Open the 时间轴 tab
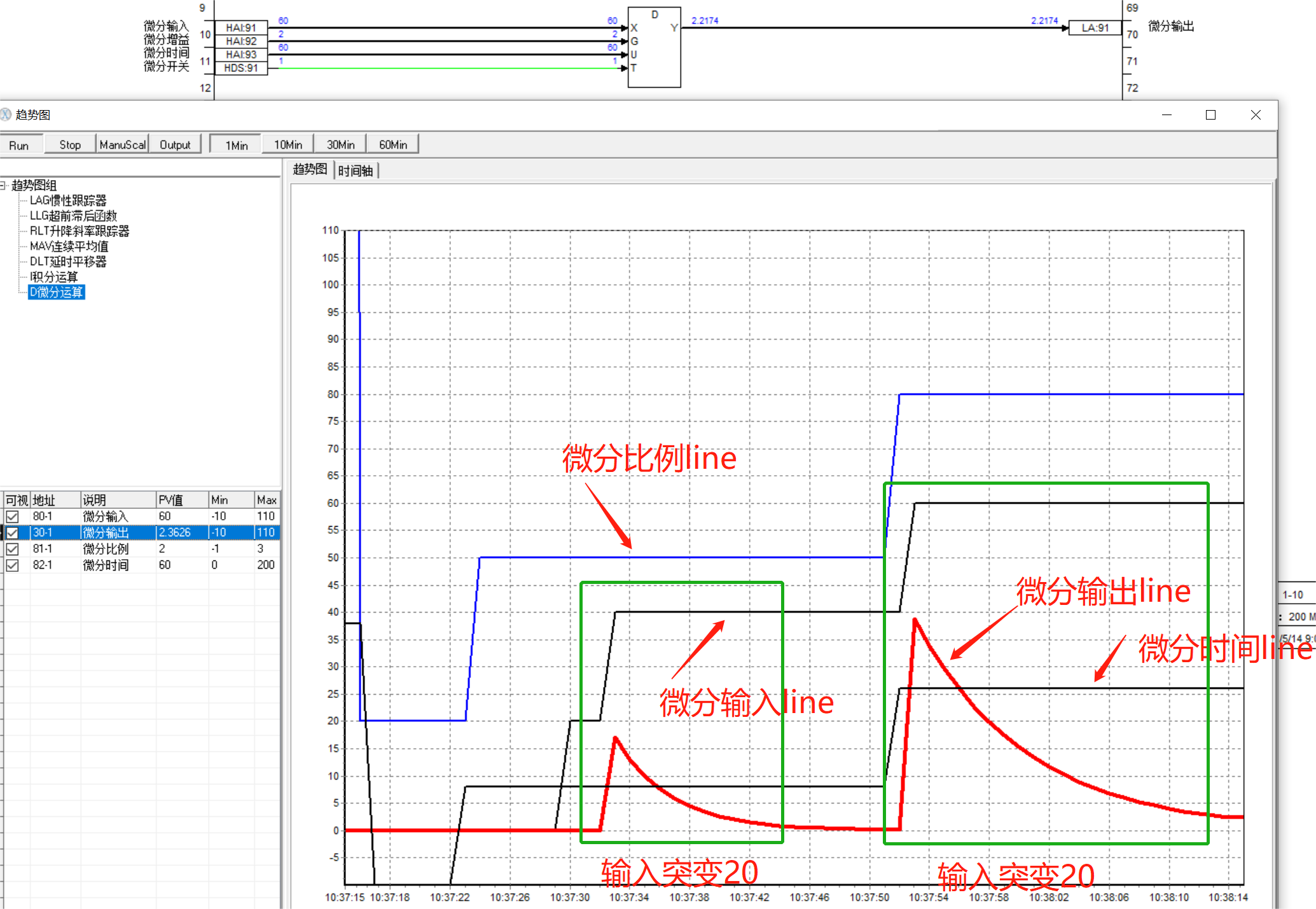 click(356, 170)
